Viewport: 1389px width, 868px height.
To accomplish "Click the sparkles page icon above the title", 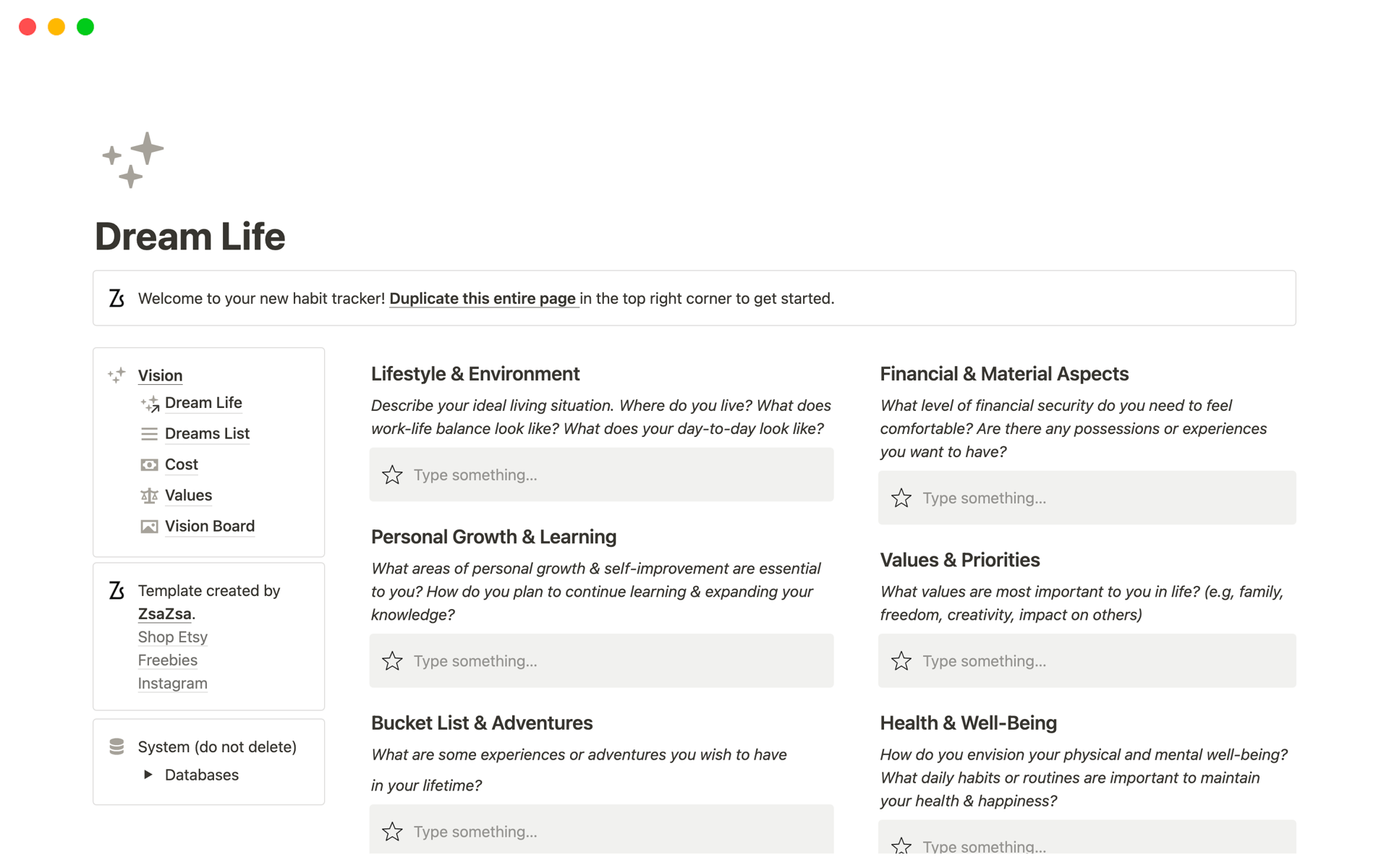I will click(133, 159).
